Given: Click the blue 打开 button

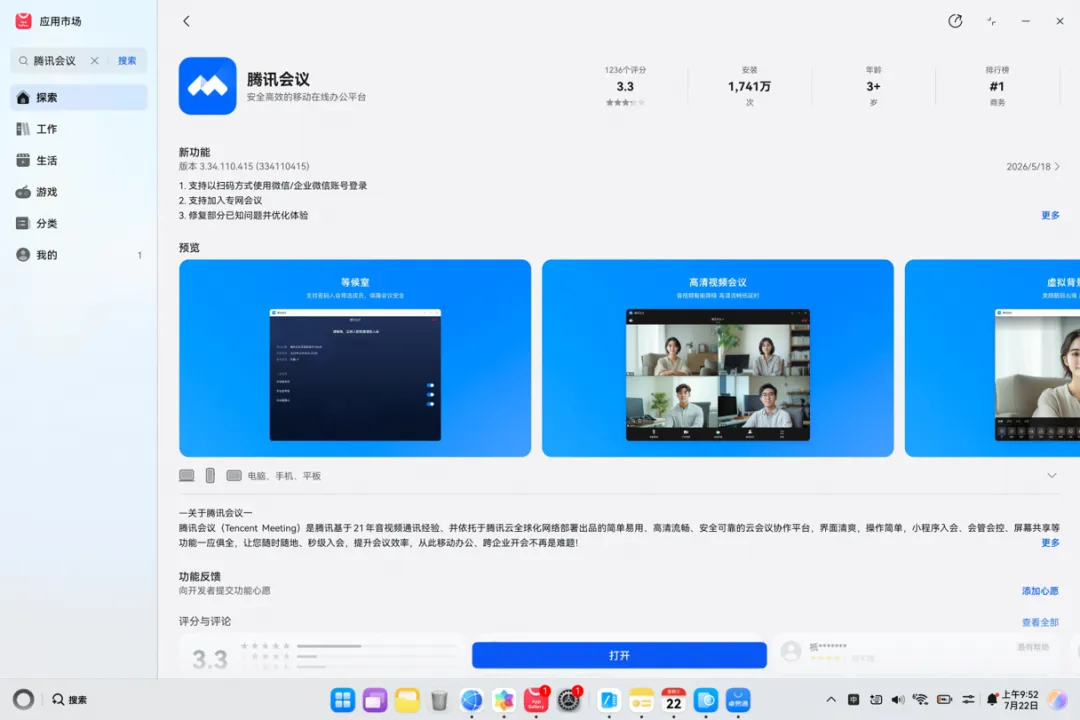Looking at the screenshot, I should pyautogui.click(x=619, y=655).
